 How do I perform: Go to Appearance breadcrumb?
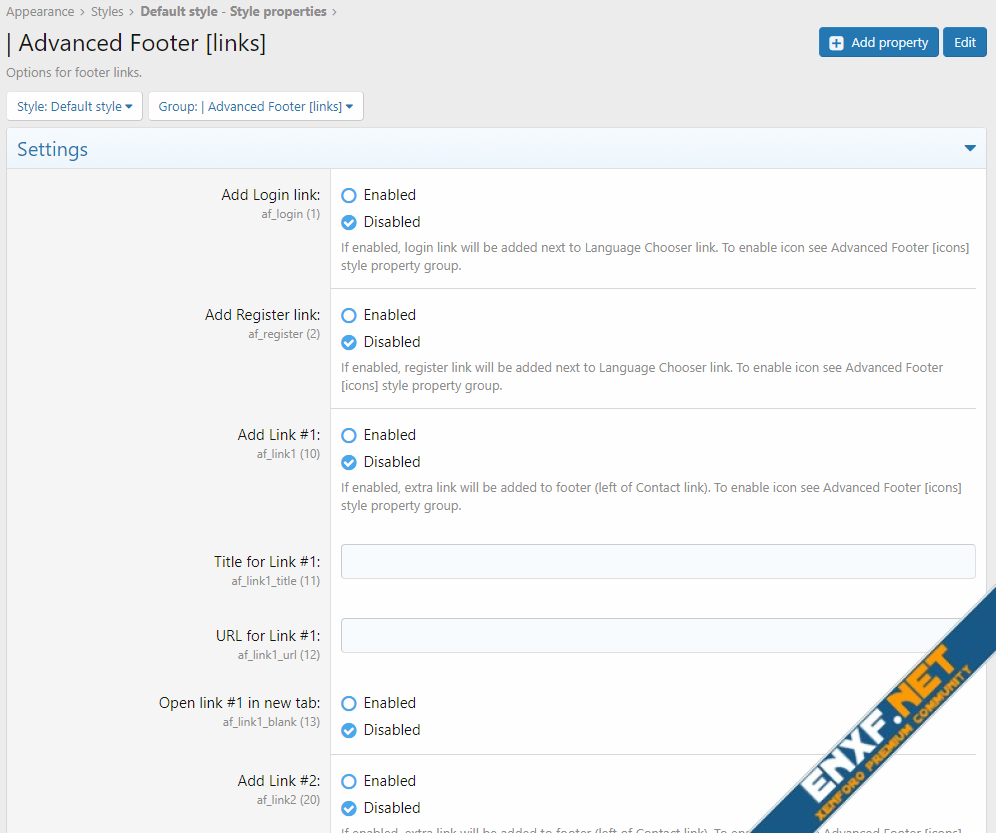click(x=40, y=11)
